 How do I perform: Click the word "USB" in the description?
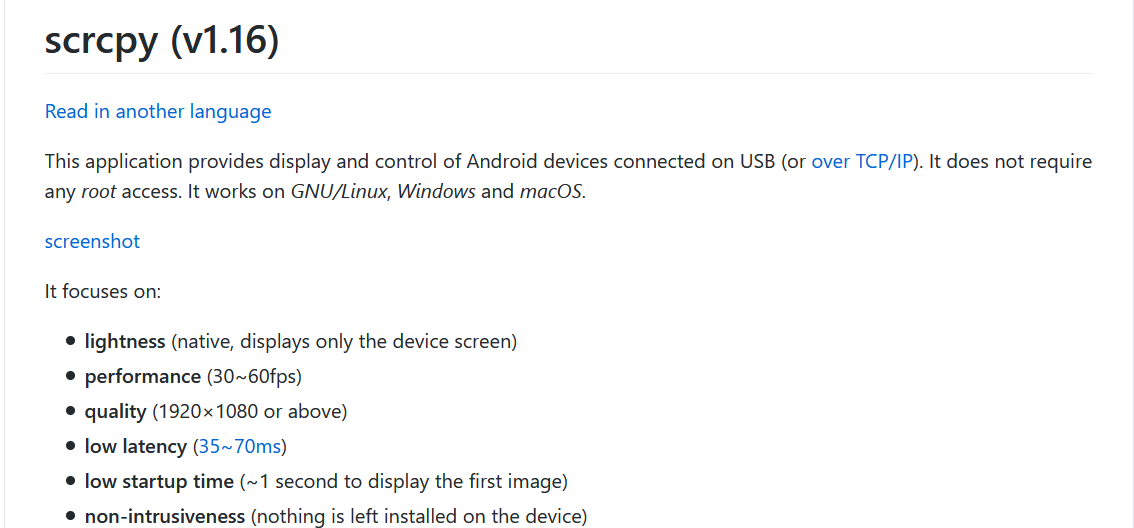757,161
